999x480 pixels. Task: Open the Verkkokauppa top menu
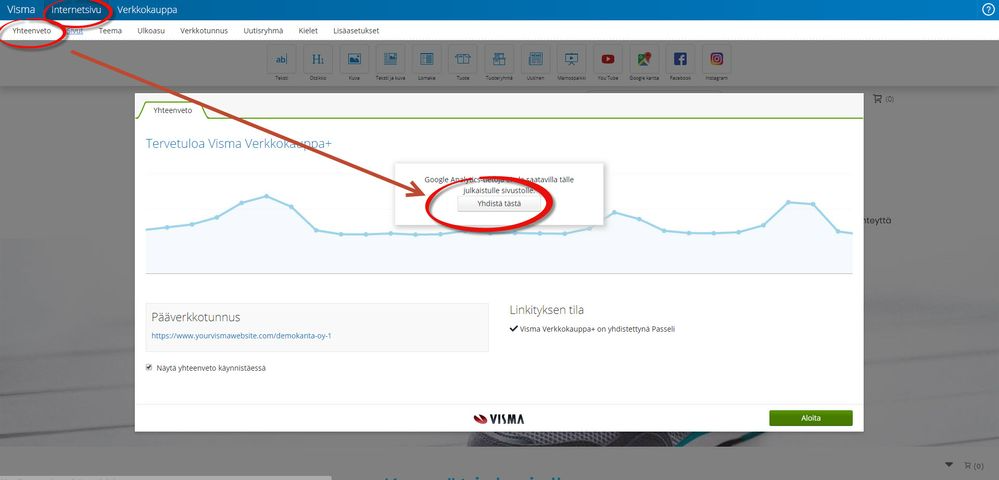pyautogui.click(x=147, y=10)
